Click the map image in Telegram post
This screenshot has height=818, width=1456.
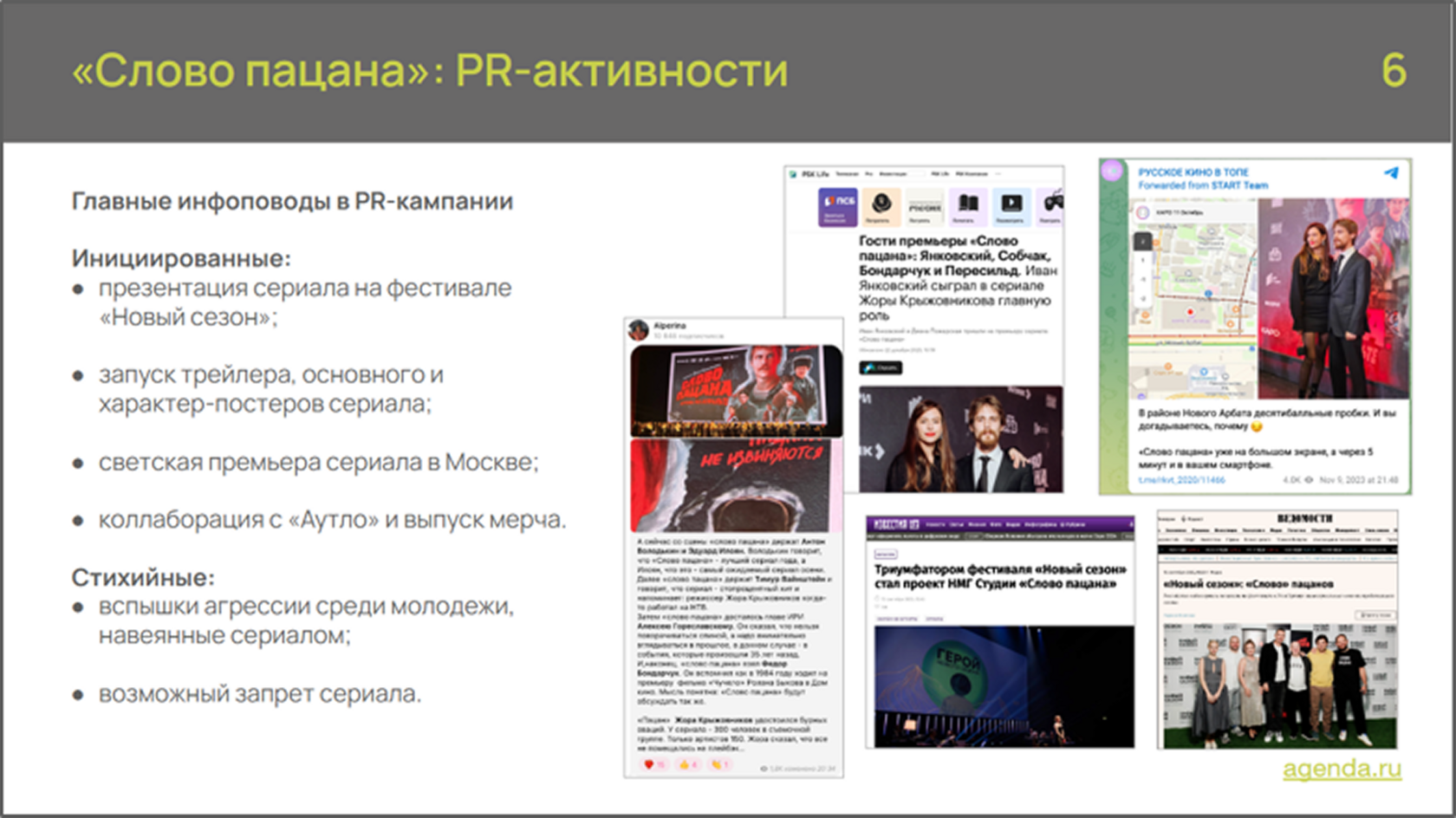coord(1193,299)
